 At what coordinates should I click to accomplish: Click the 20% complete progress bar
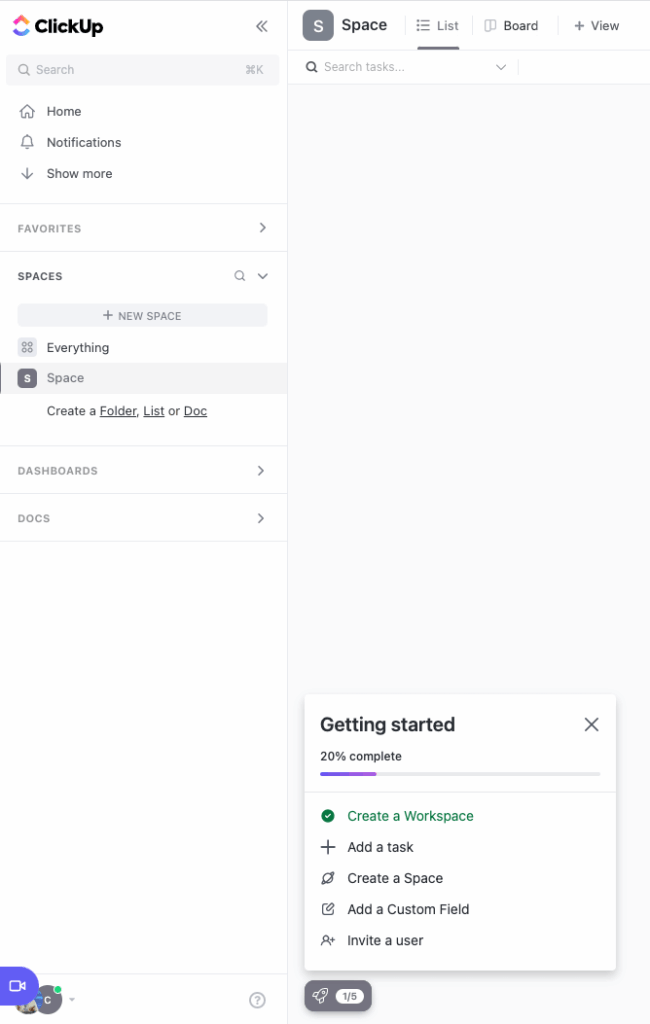(460, 773)
